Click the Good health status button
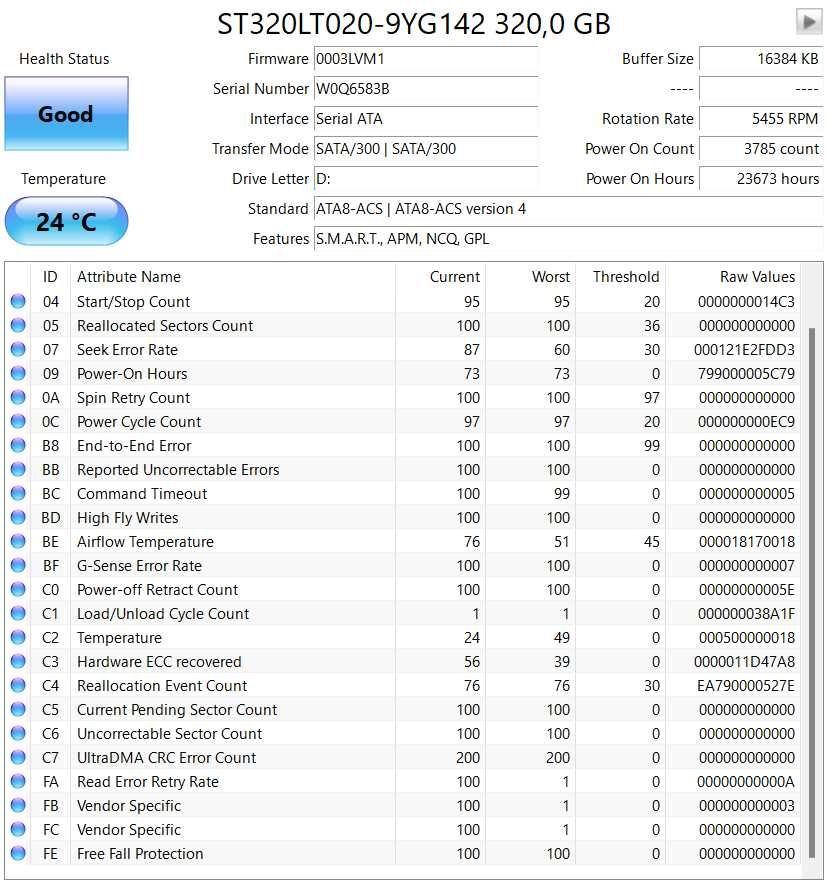The width and height of the screenshot is (828, 882). pyautogui.click(x=66, y=114)
